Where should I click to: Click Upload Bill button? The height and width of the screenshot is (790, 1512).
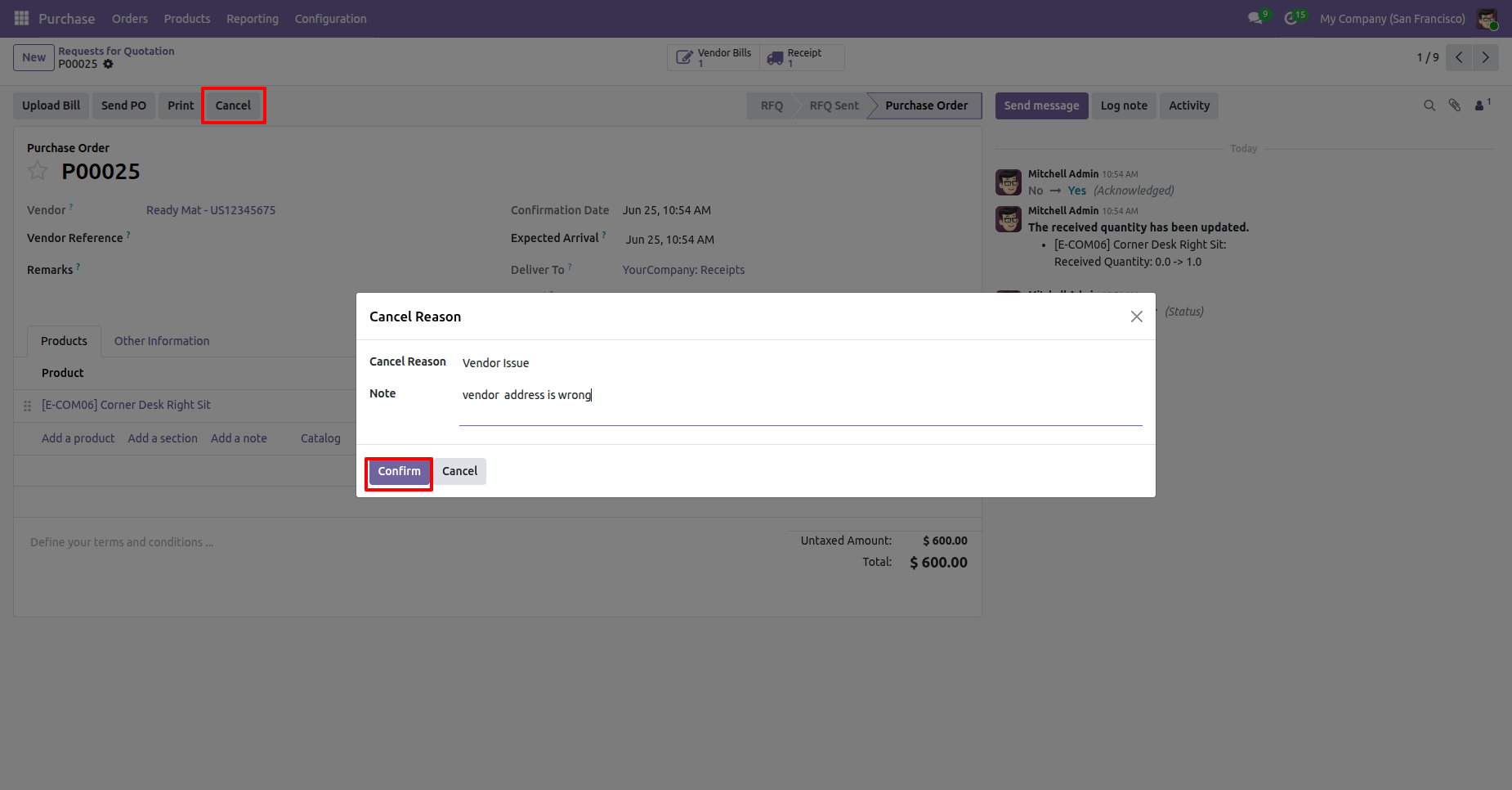click(x=51, y=105)
